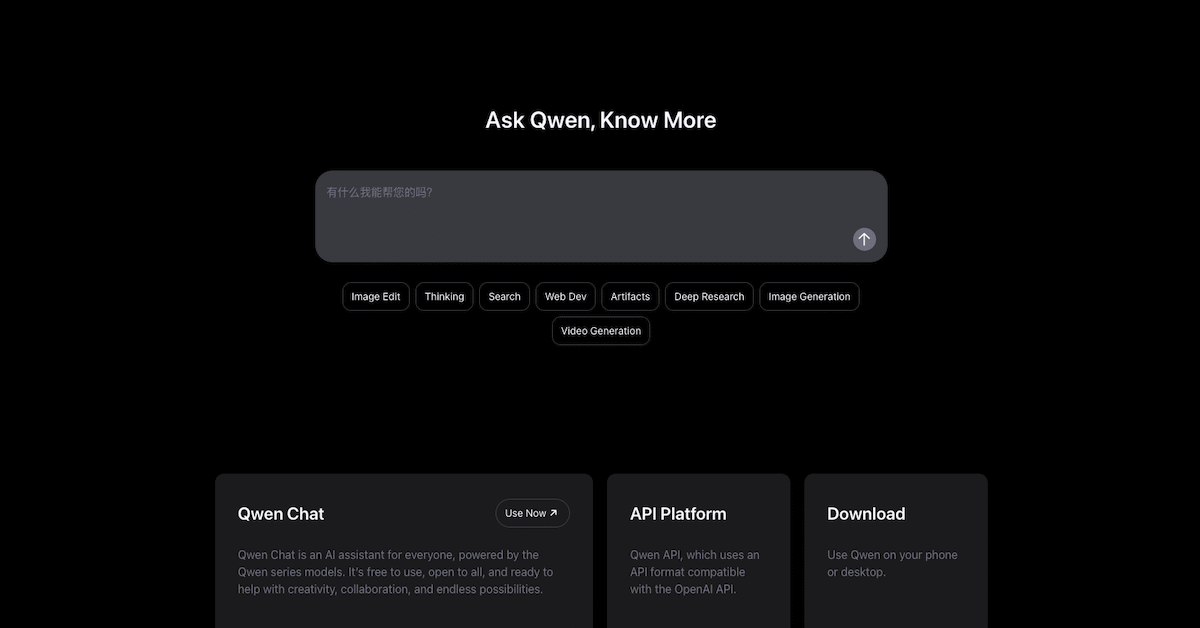Click the 'Ask Qwen, Know More' heading
The height and width of the screenshot is (628, 1200).
click(x=601, y=120)
